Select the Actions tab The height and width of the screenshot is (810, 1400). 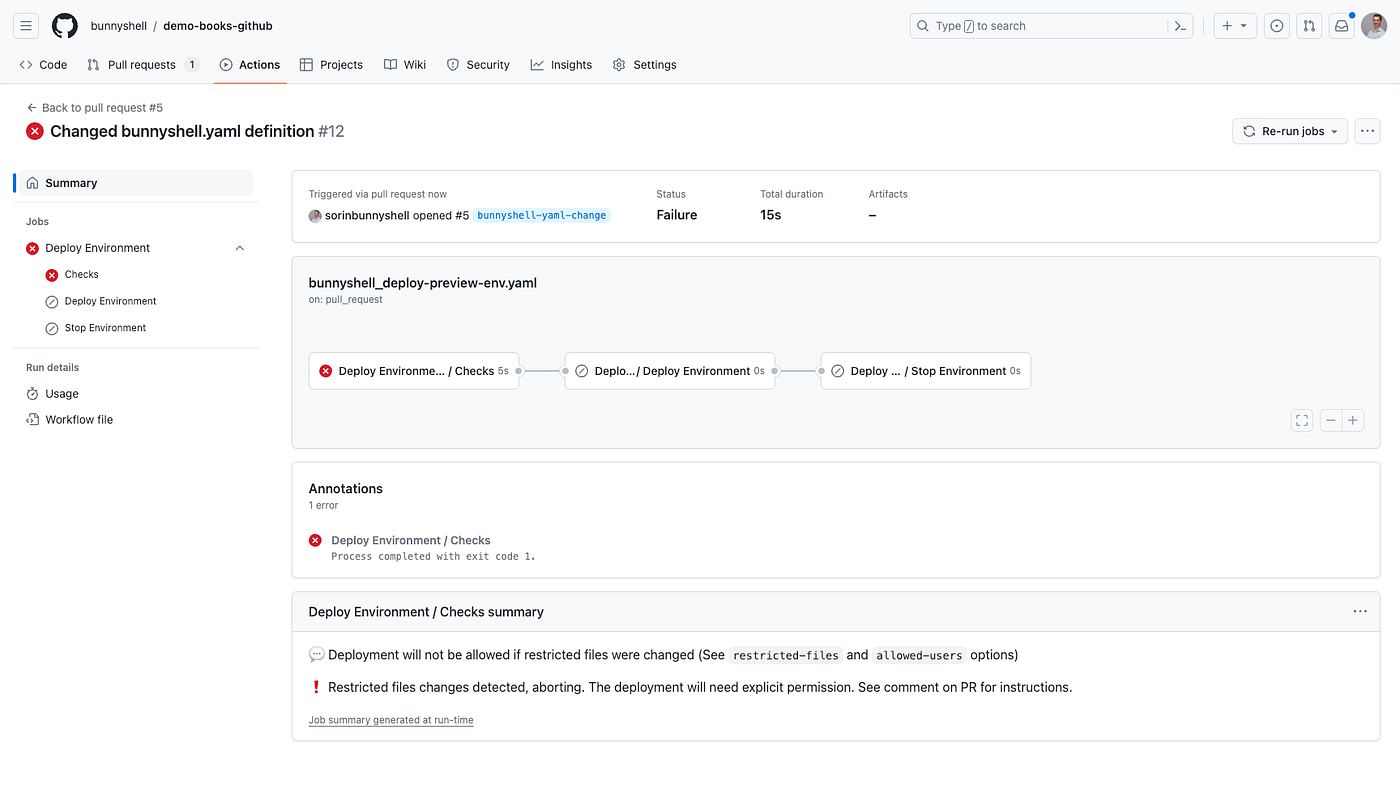pos(250,64)
